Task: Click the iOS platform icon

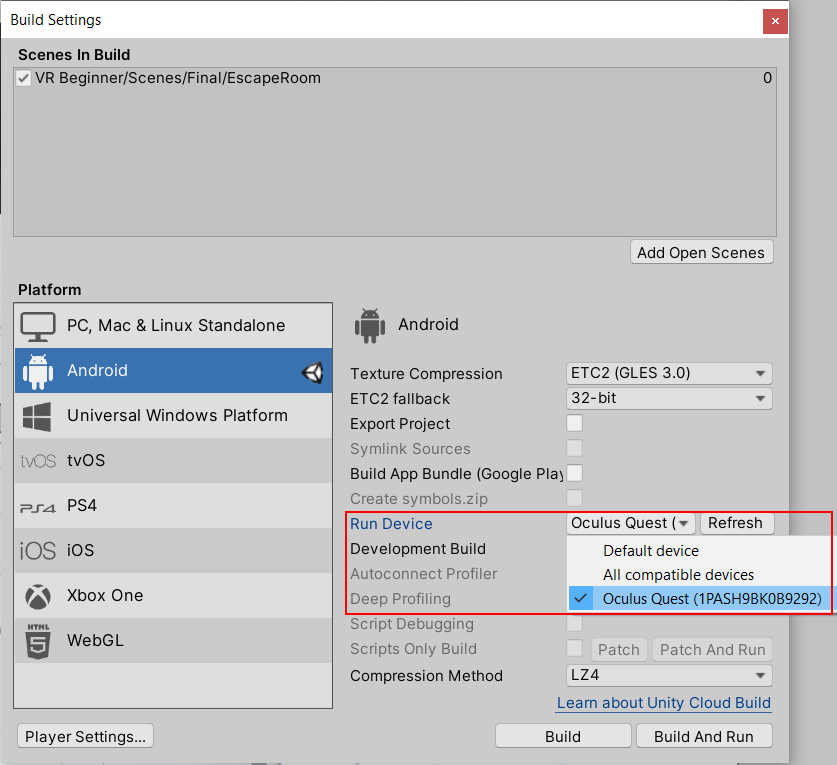Action: [x=38, y=550]
